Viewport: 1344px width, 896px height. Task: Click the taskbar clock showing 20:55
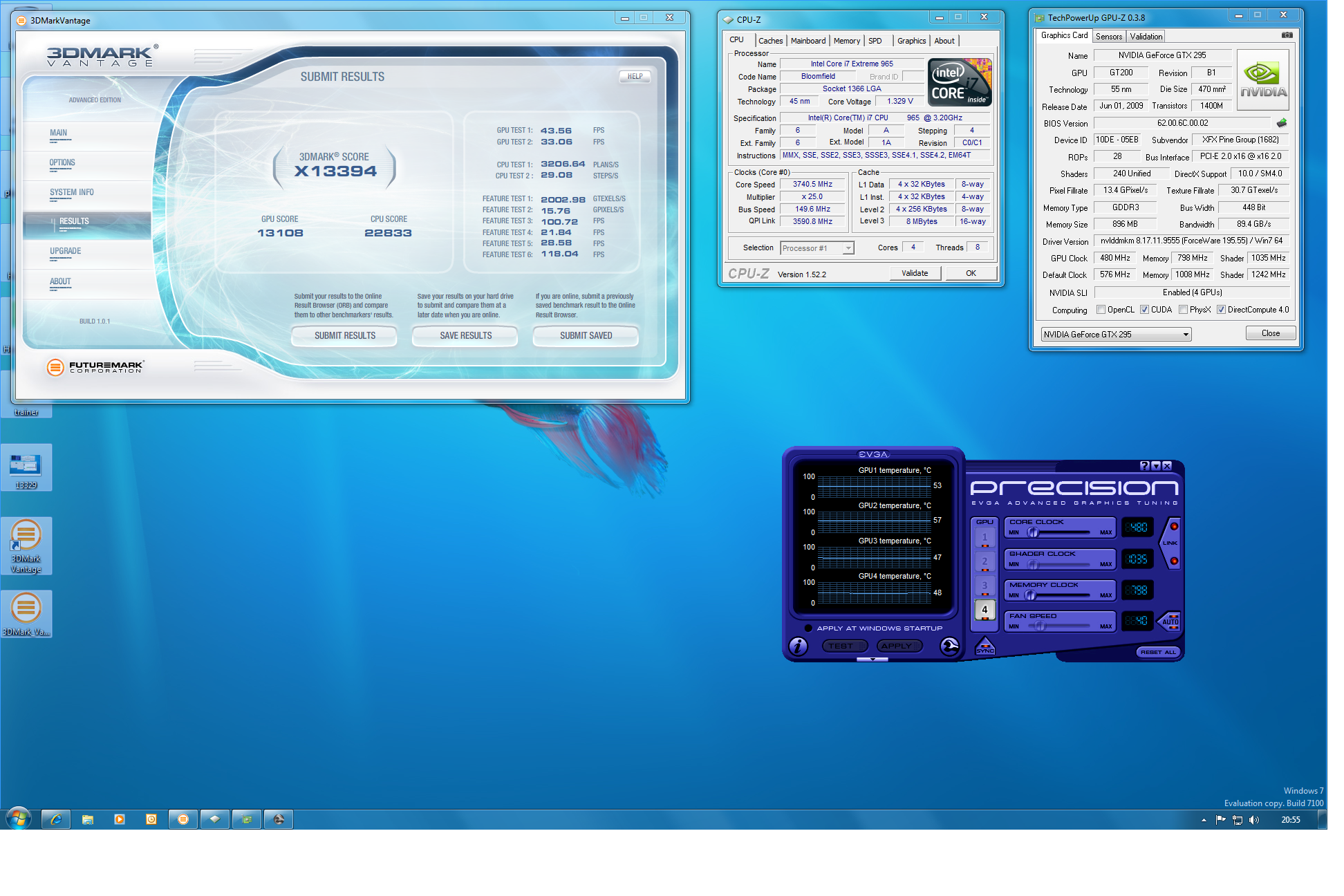click(1290, 820)
